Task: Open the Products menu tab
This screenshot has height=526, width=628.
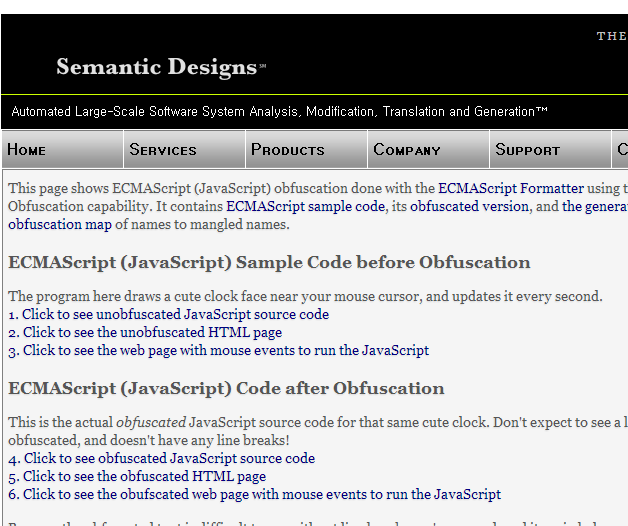Action: [306, 149]
